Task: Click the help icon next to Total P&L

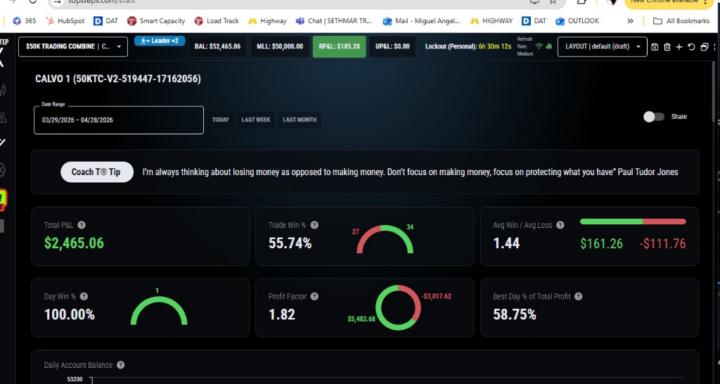Action: [x=81, y=225]
